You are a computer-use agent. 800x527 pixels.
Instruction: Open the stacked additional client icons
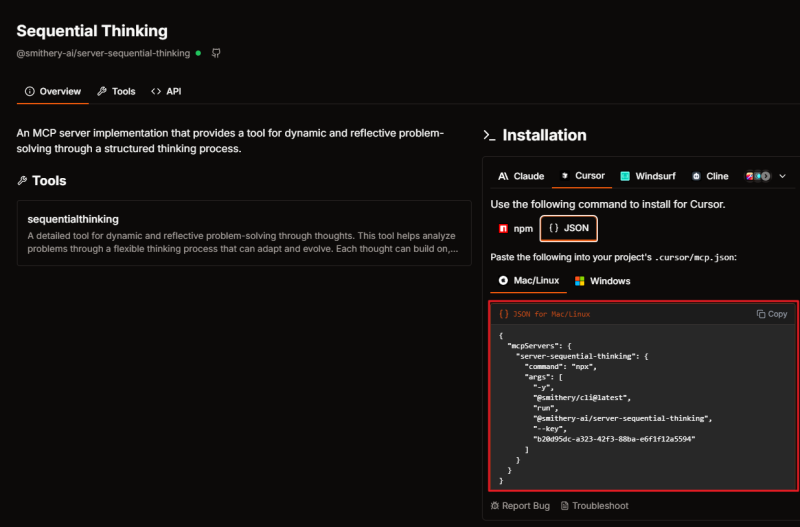point(757,176)
